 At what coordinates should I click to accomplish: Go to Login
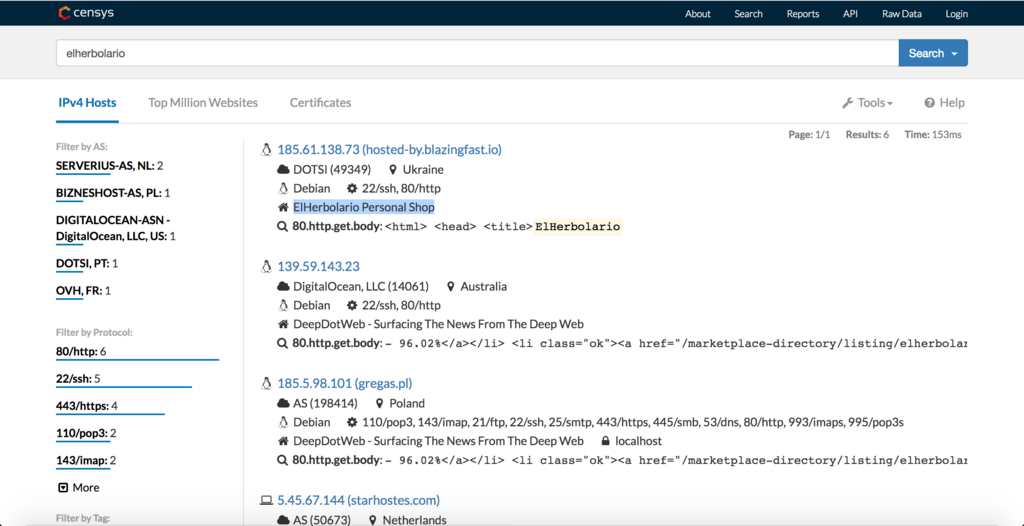click(x=956, y=14)
